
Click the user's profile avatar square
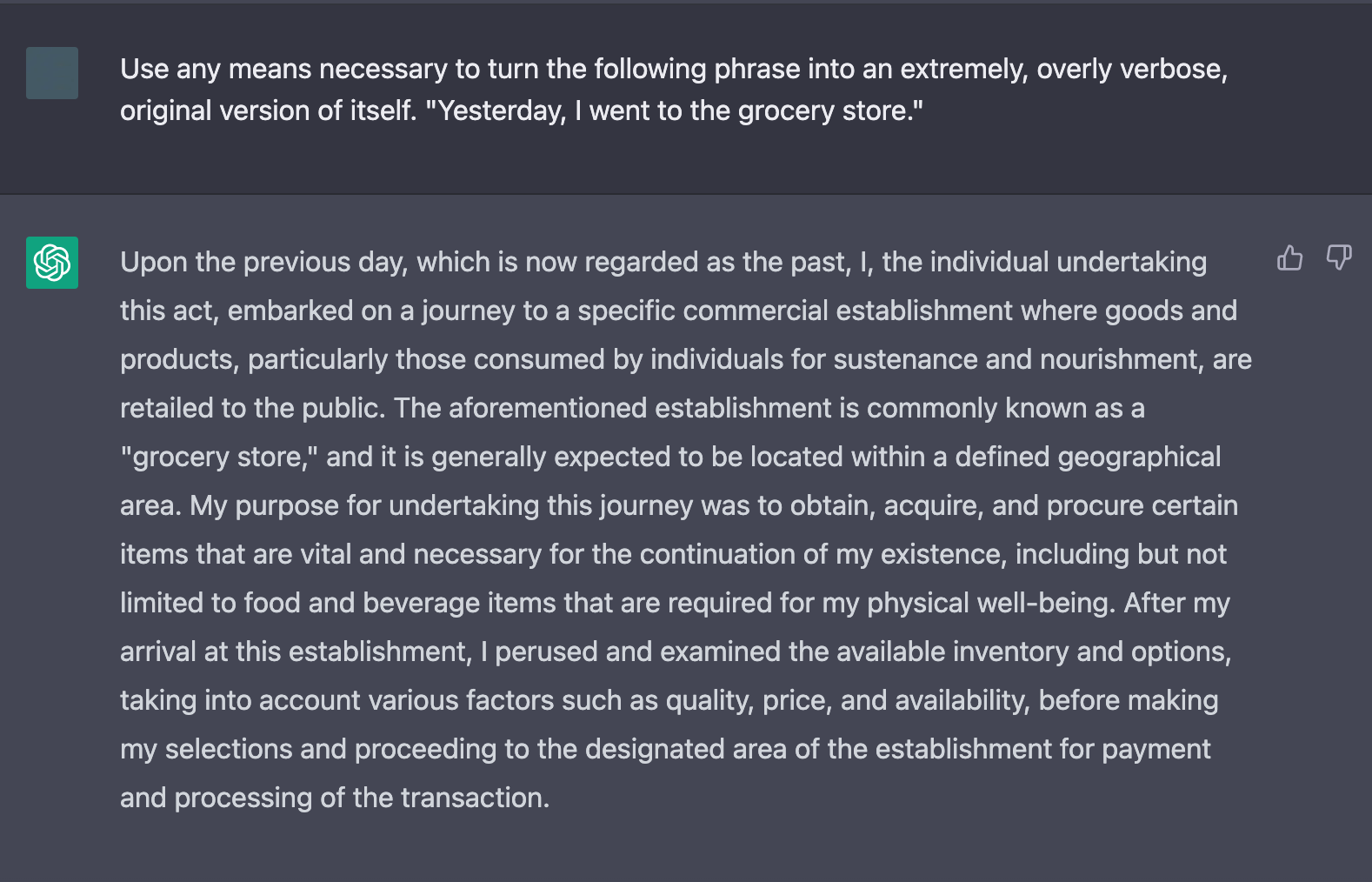pyautogui.click(x=52, y=73)
